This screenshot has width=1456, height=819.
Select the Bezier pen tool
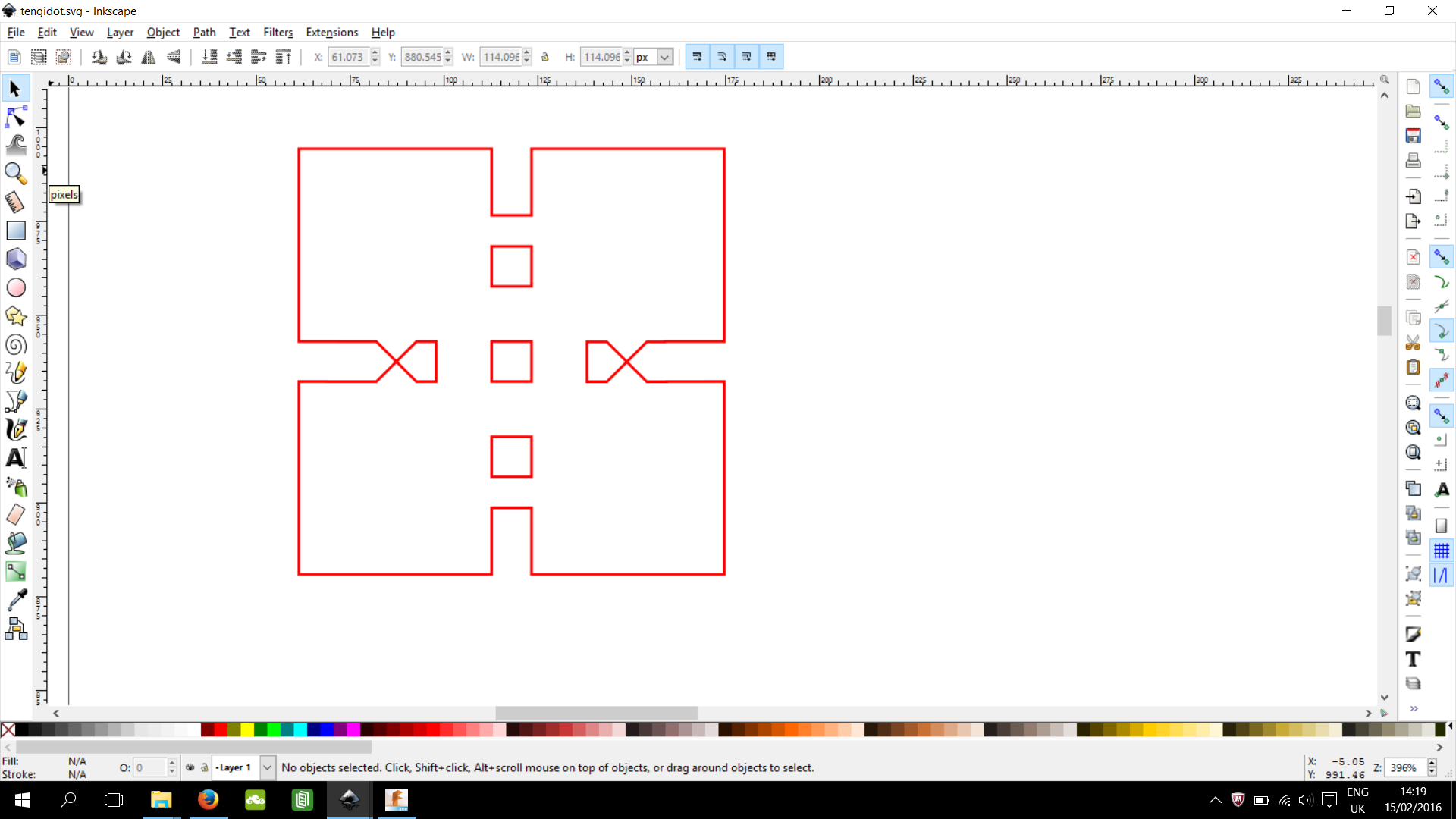coord(15,401)
